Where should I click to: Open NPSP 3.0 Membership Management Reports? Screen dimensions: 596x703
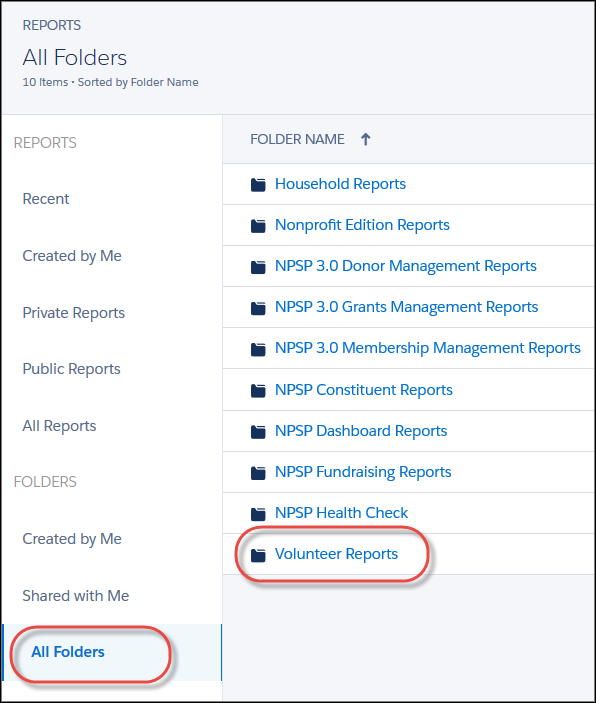tap(428, 348)
